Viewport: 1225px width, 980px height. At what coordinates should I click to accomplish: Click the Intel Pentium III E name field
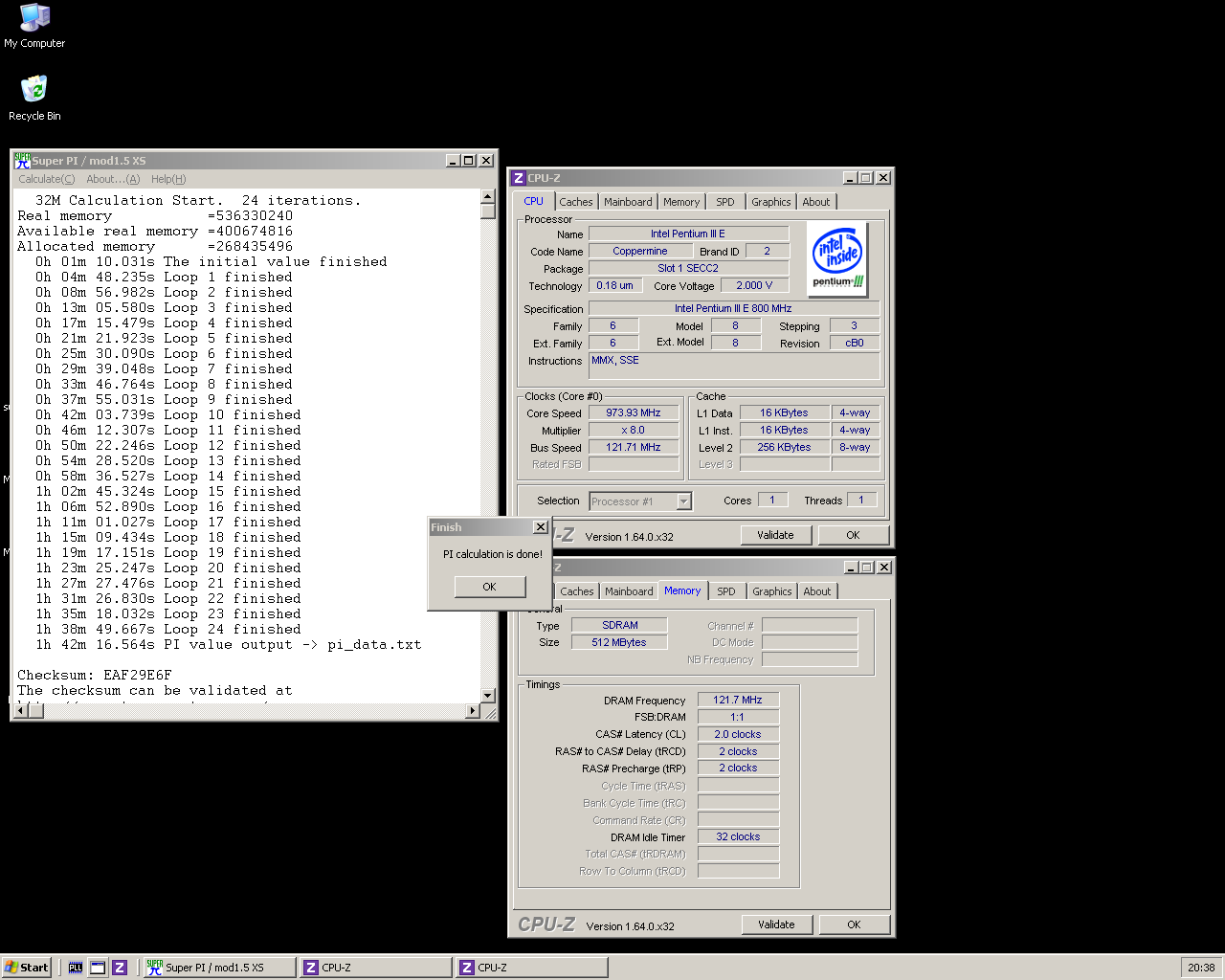pos(688,234)
